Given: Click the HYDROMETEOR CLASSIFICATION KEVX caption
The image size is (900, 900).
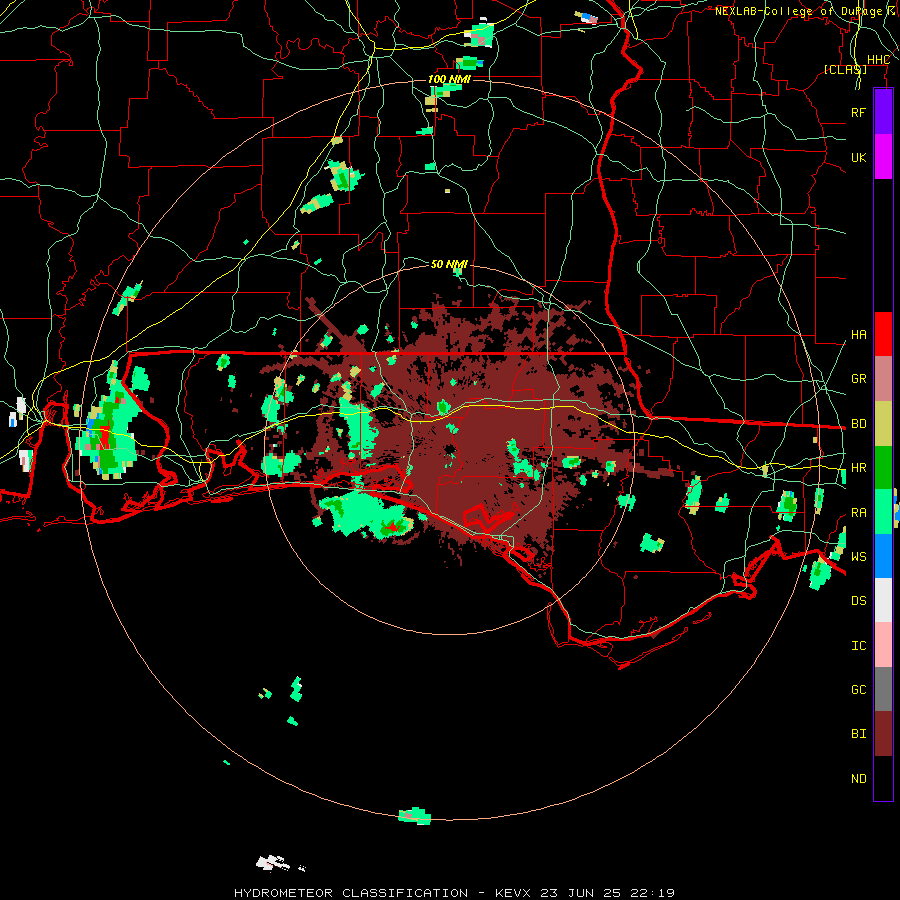Looking at the screenshot, I should pos(455,893).
